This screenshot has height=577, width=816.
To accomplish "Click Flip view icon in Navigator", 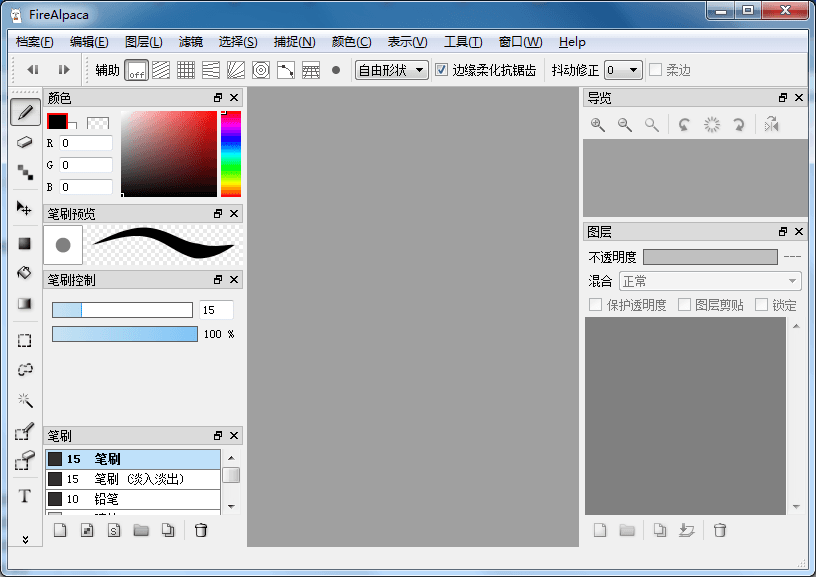I will [771, 125].
